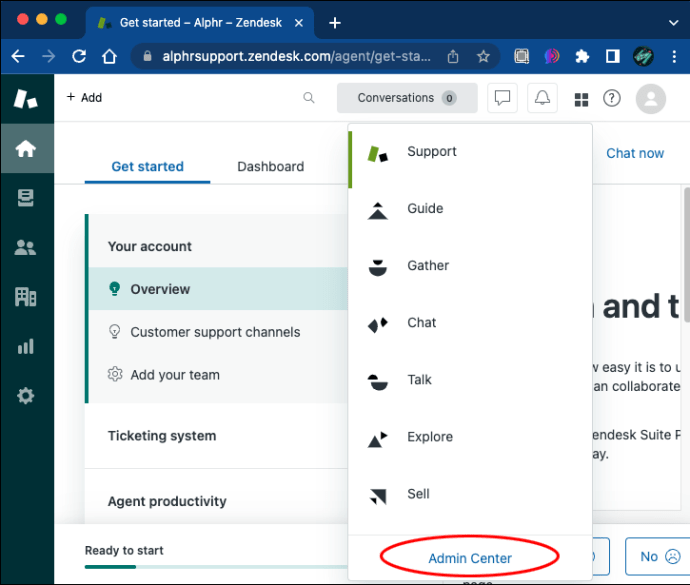Open the Admin Center link

click(470, 558)
